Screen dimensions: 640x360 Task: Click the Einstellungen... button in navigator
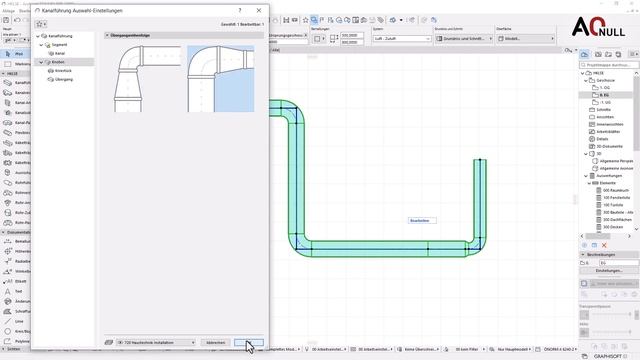pyautogui.click(x=609, y=271)
